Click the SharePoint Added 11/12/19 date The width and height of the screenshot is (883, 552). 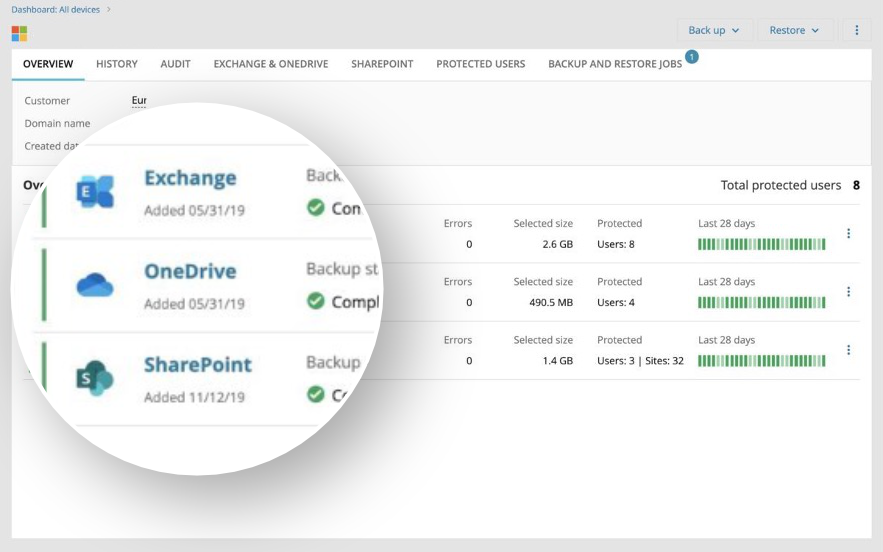tap(194, 398)
